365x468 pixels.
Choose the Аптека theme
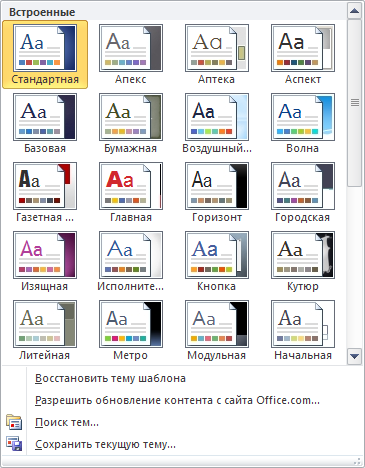pyautogui.click(x=217, y=55)
